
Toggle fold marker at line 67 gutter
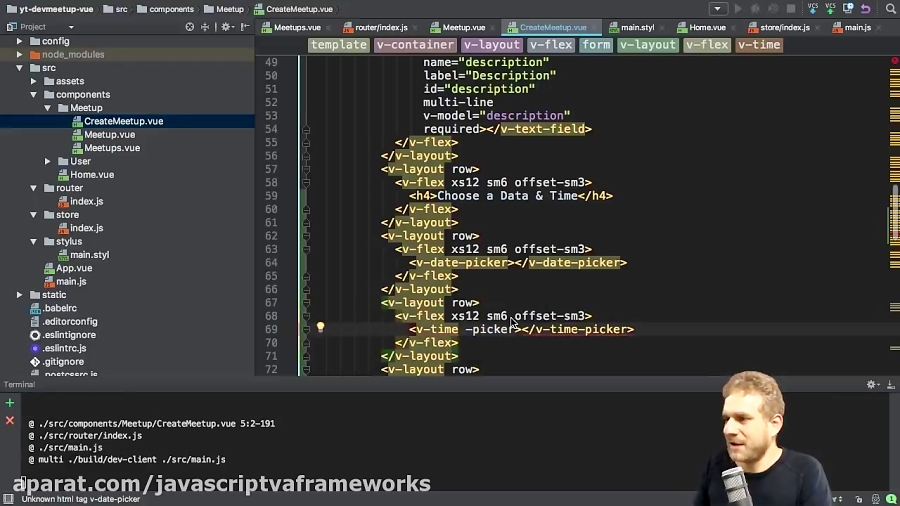click(x=306, y=303)
